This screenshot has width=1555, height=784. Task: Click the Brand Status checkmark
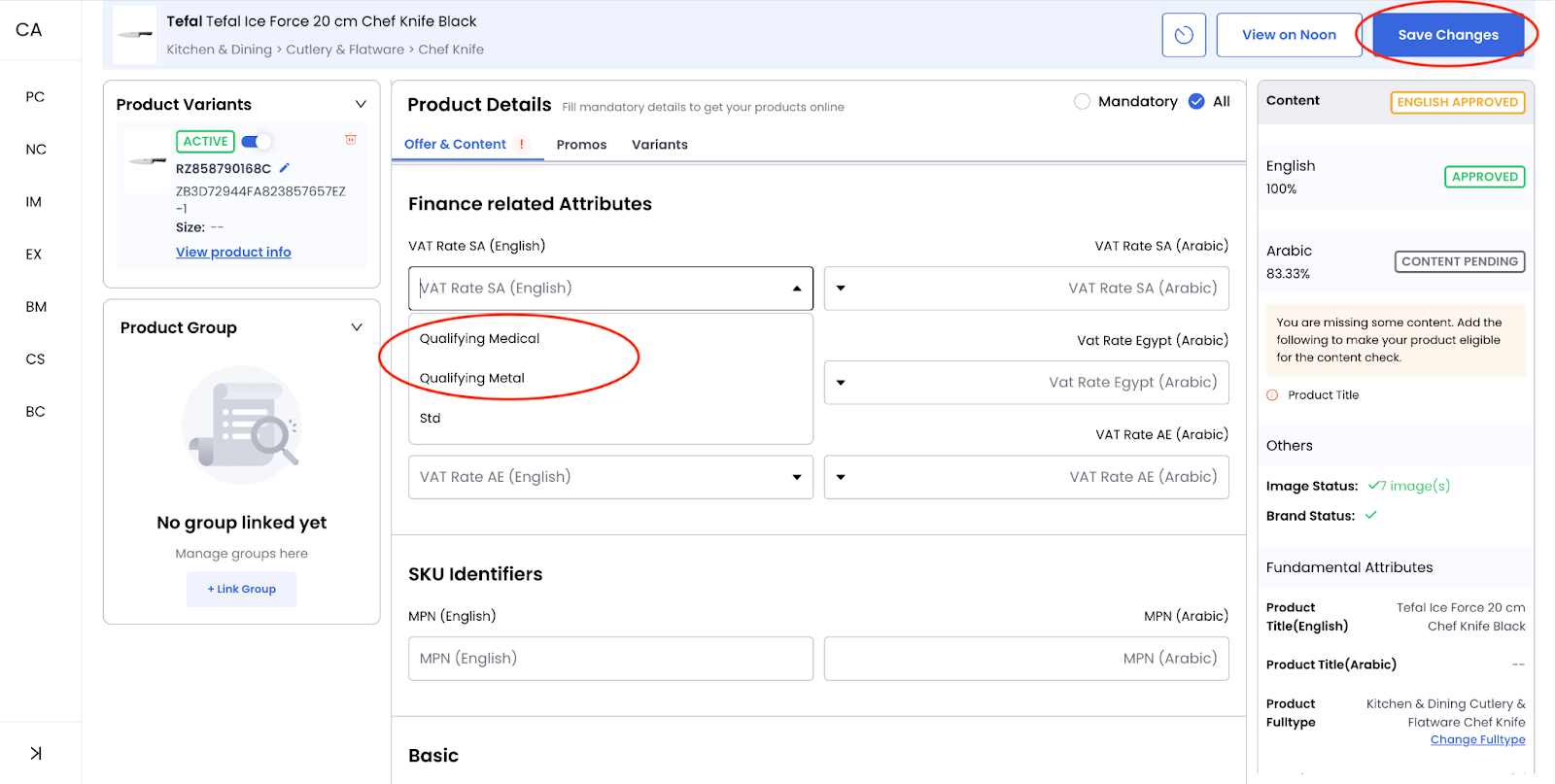(x=1371, y=515)
